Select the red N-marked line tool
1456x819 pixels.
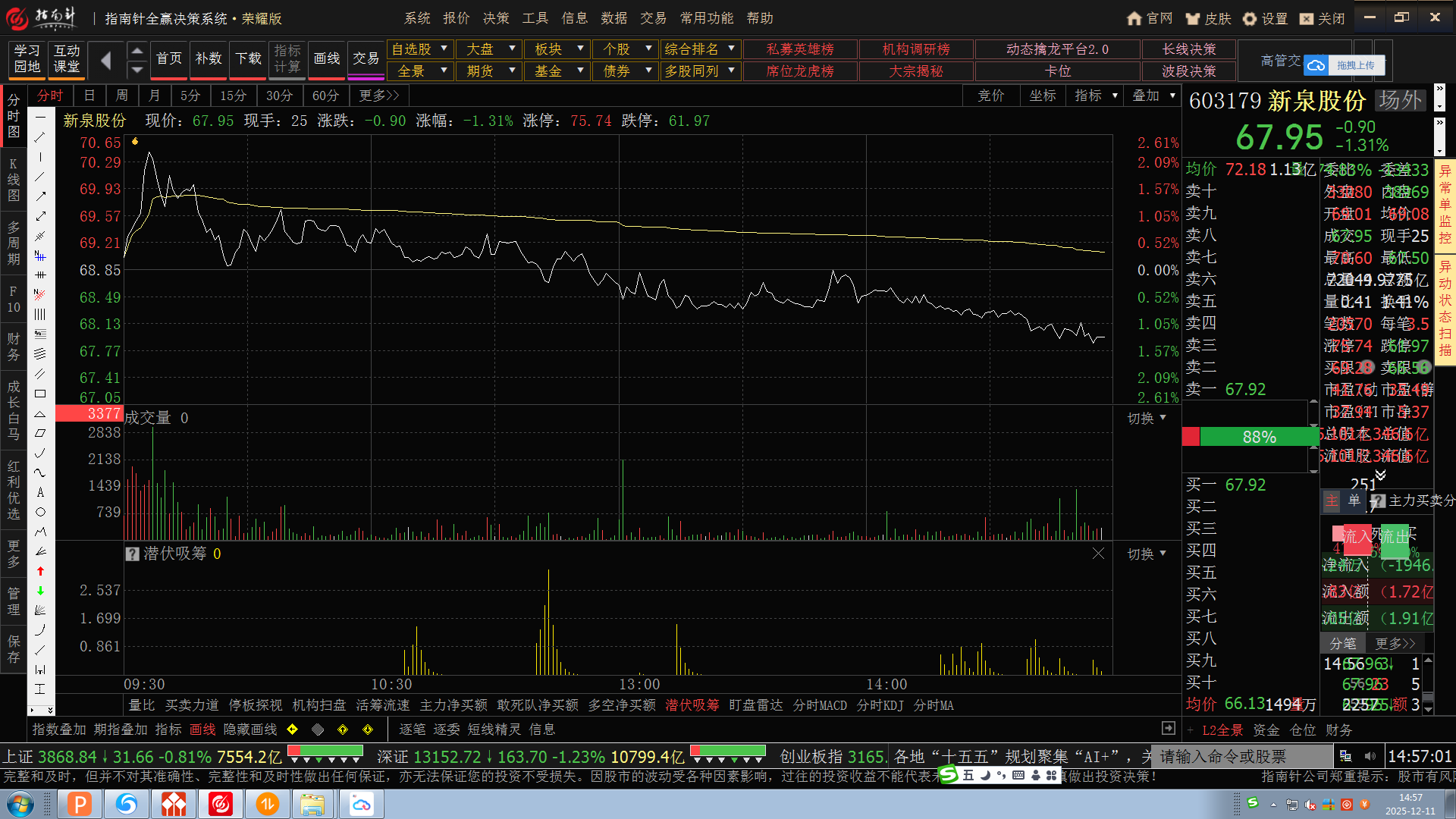[40, 295]
